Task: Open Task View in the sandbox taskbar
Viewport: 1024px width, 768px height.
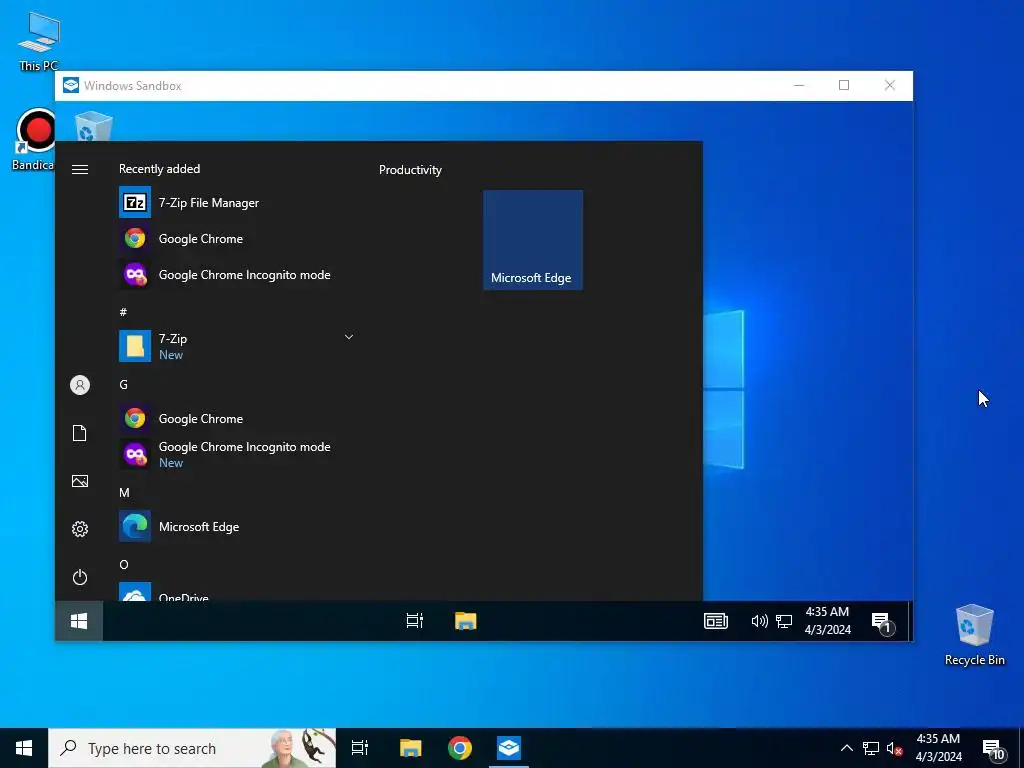Action: 415,621
